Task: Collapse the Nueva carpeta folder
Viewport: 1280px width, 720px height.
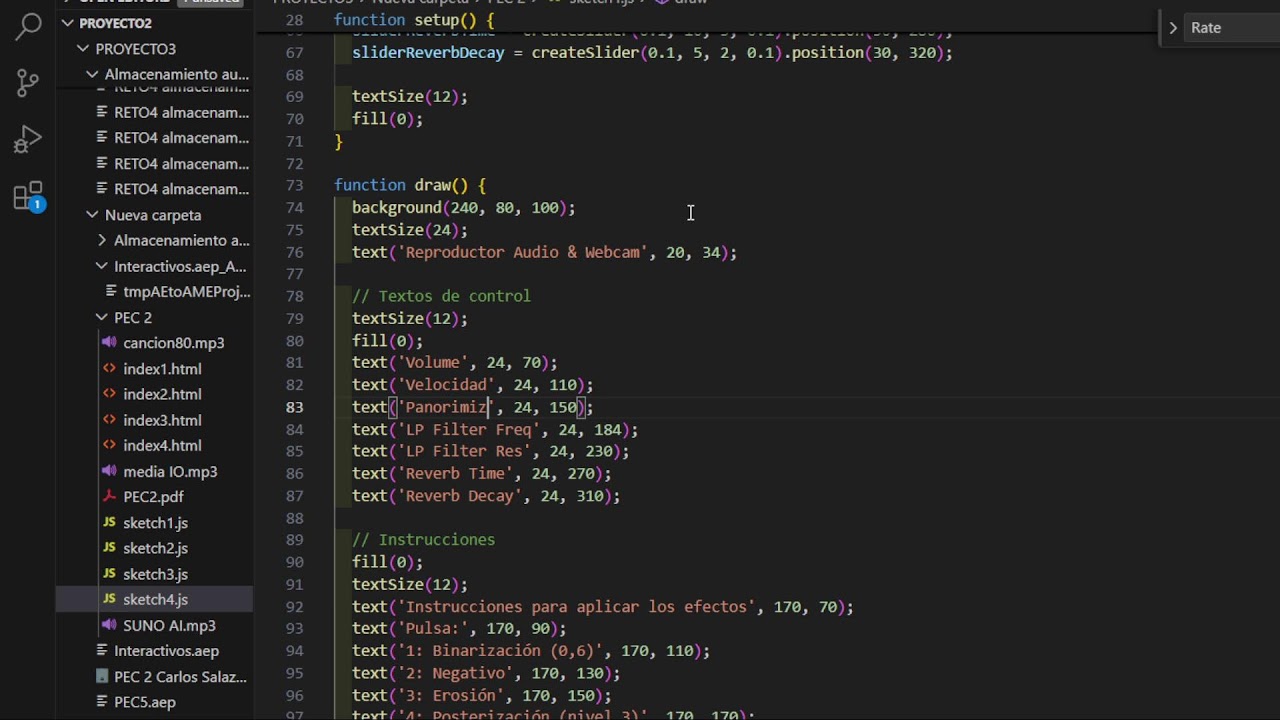Action: [x=92, y=215]
